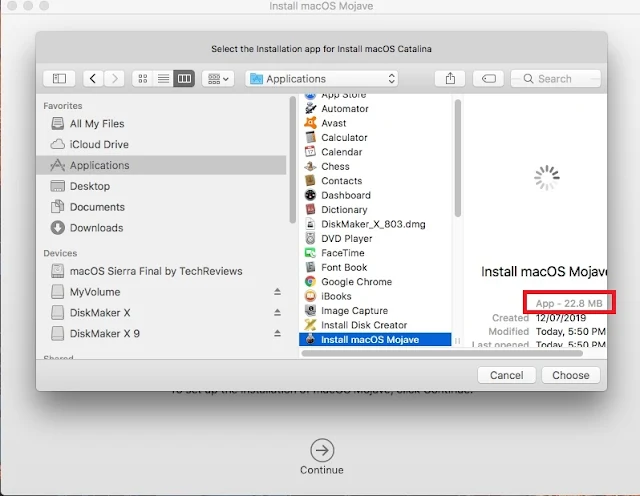This screenshot has height=496, width=640.
Task: Click the Calendar app icon
Action: [x=310, y=152]
